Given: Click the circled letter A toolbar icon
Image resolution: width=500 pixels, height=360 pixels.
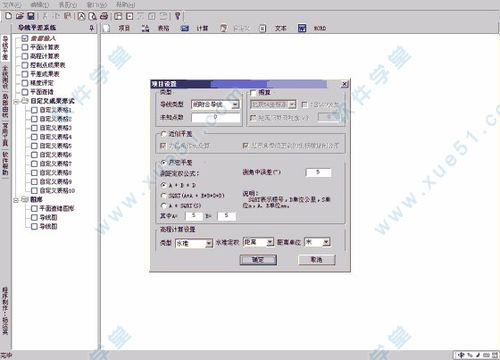Looking at the screenshot, I should point(81,16).
